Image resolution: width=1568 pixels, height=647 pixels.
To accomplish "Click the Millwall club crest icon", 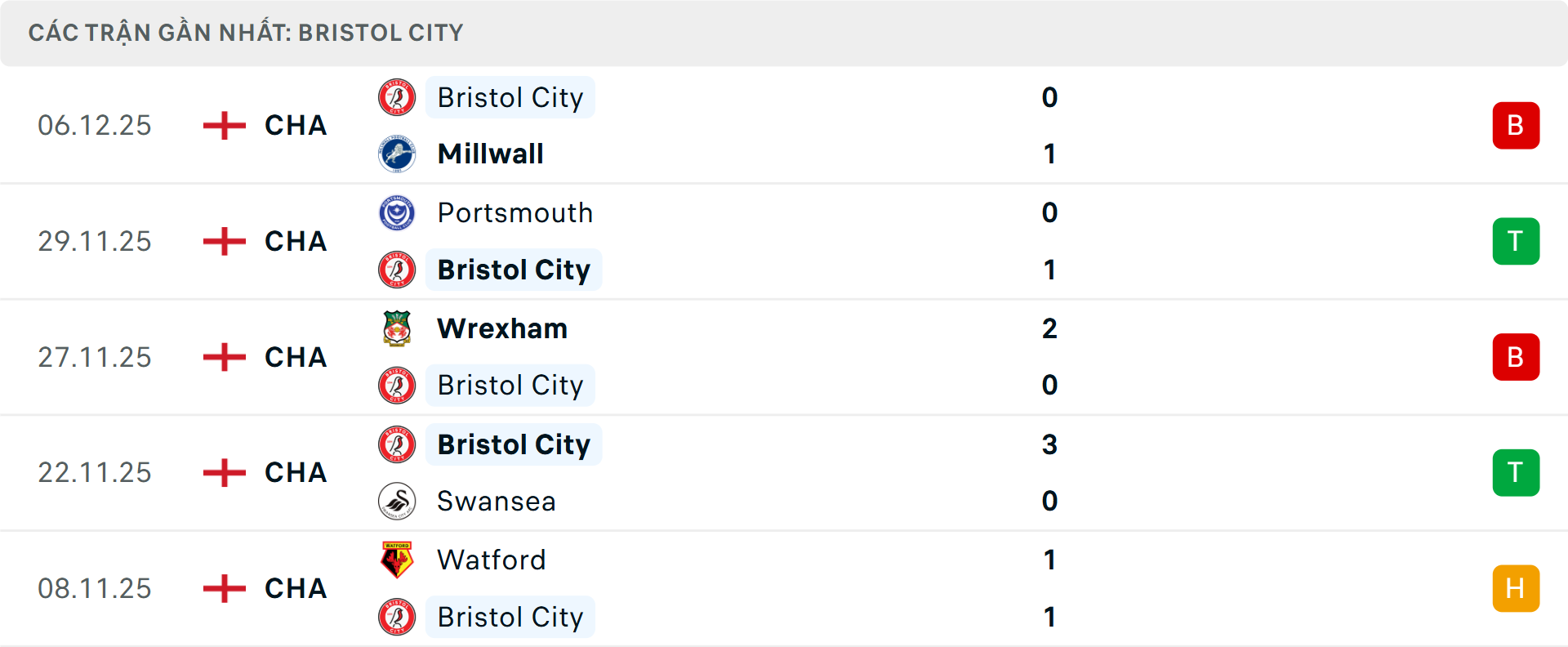I will pyautogui.click(x=397, y=154).
